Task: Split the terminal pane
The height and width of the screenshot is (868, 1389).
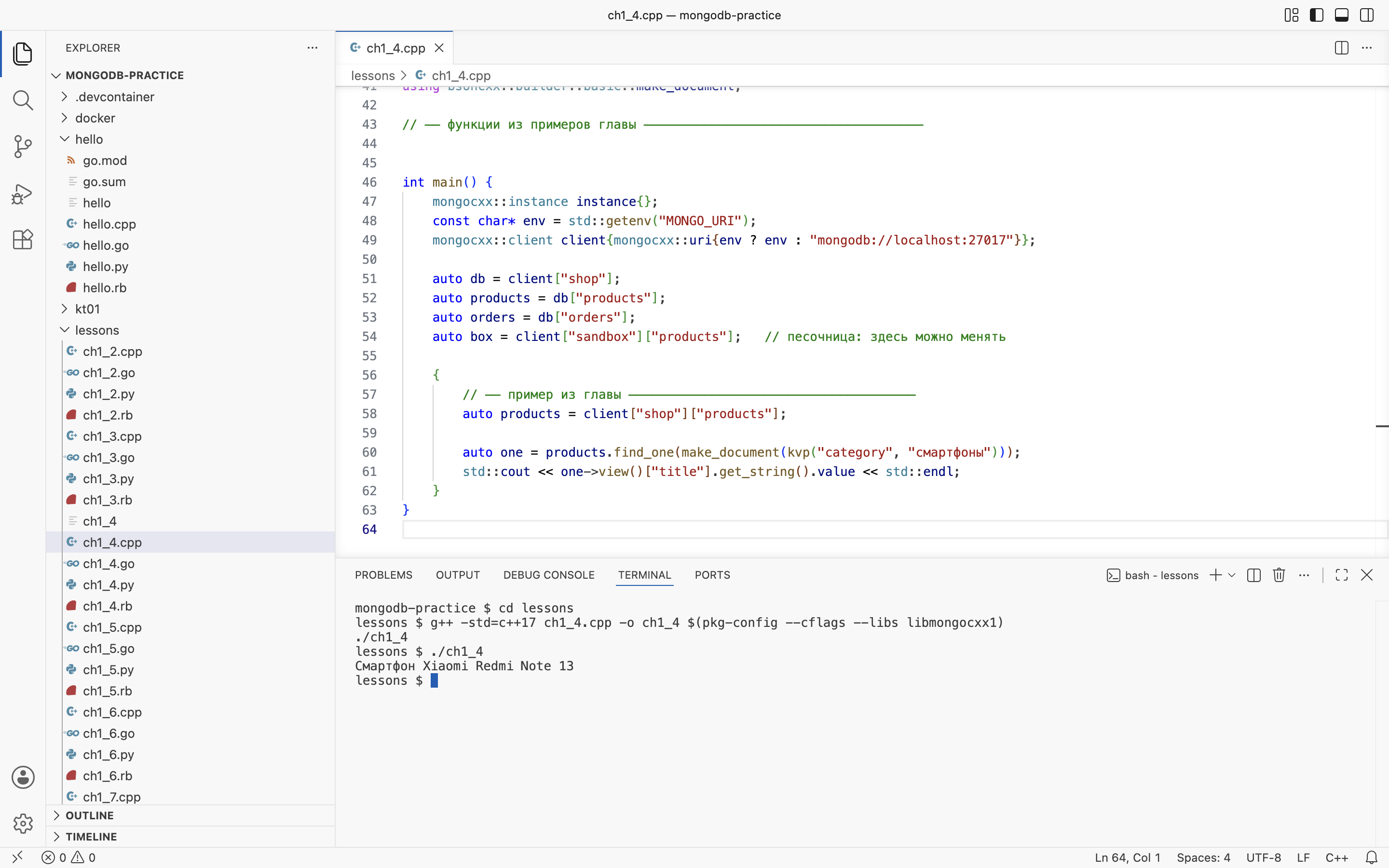Action: click(1254, 575)
